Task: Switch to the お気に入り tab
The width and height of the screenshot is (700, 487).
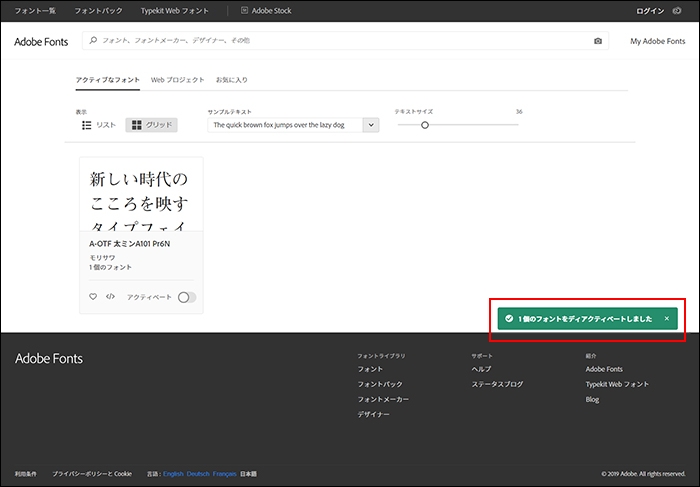Action: coord(231,80)
